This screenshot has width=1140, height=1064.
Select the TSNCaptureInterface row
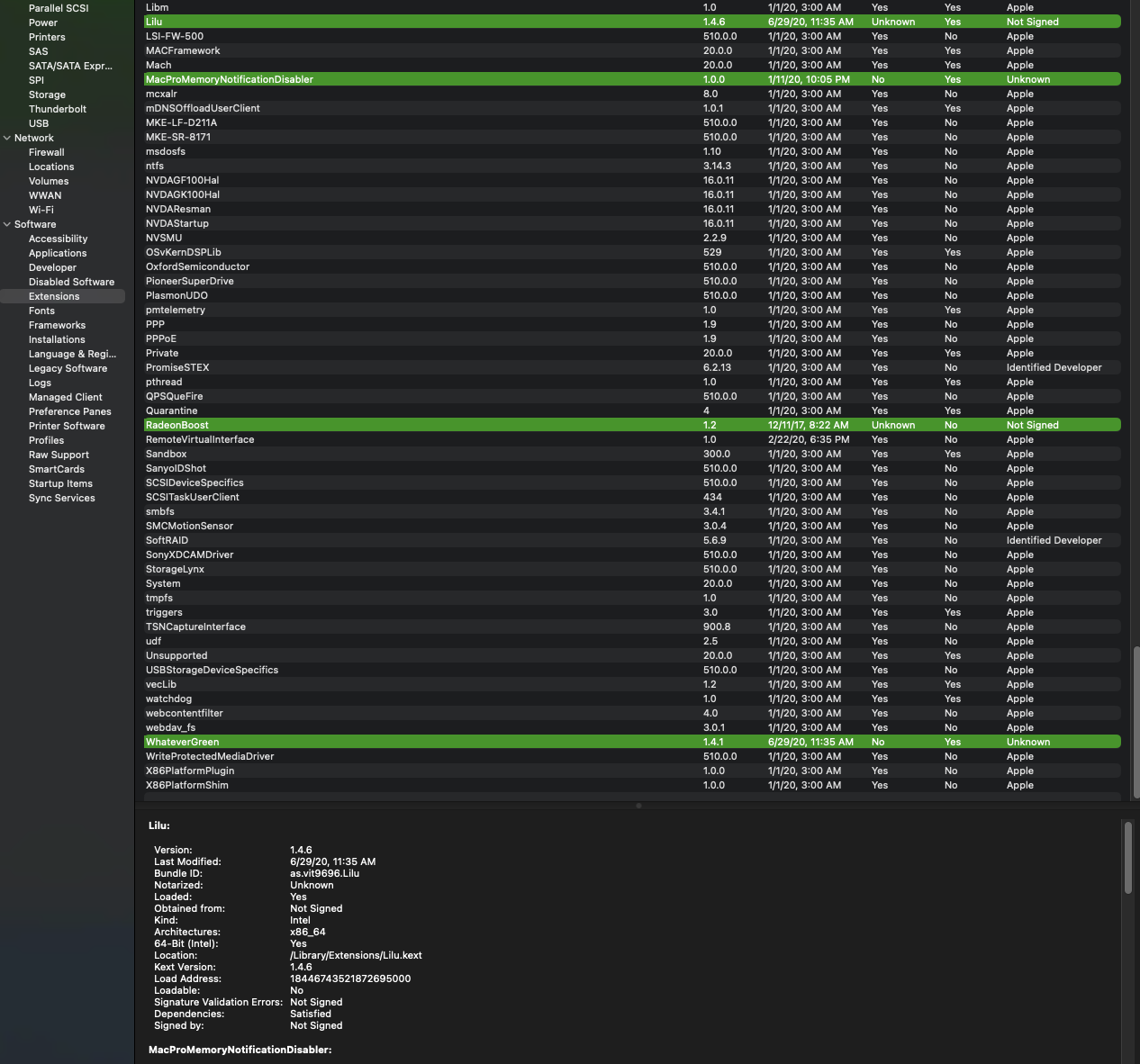632,627
